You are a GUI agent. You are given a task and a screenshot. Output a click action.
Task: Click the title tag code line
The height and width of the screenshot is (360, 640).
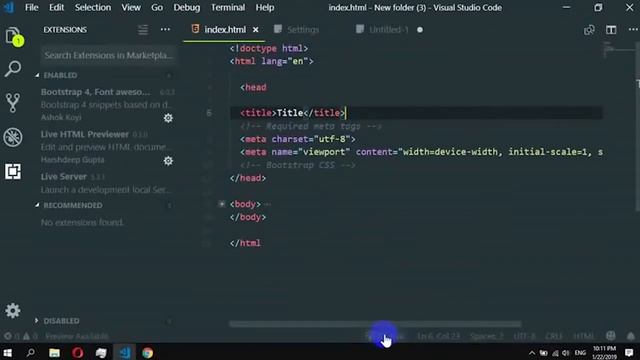293,113
